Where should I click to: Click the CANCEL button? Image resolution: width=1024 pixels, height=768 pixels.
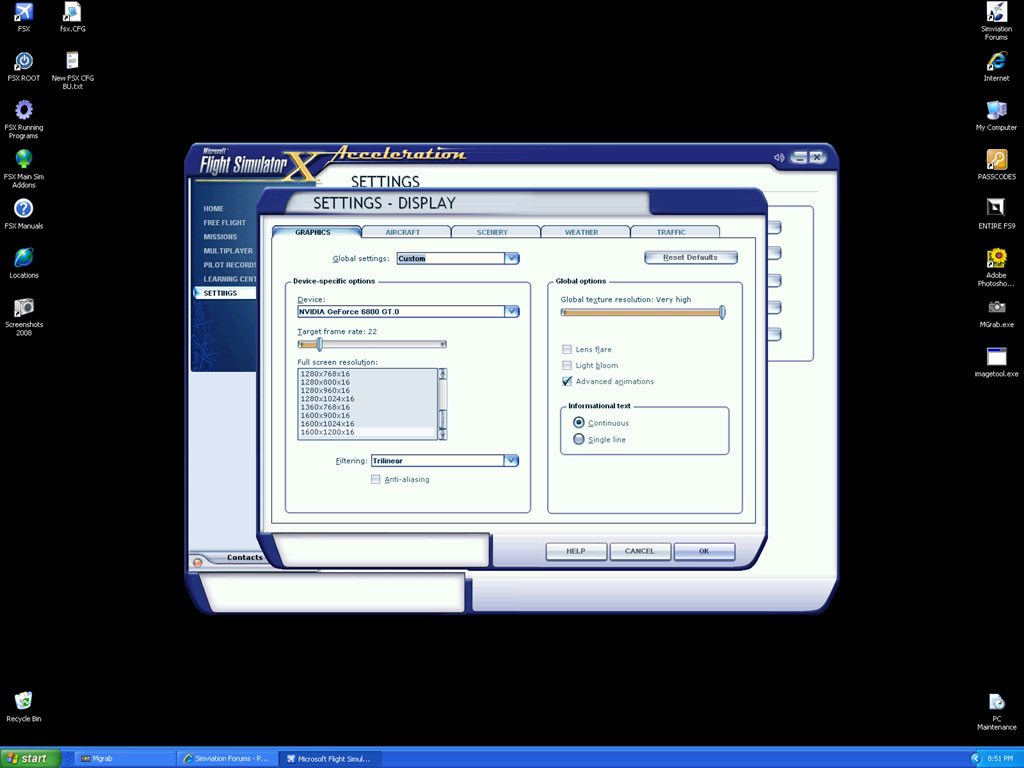[640, 551]
